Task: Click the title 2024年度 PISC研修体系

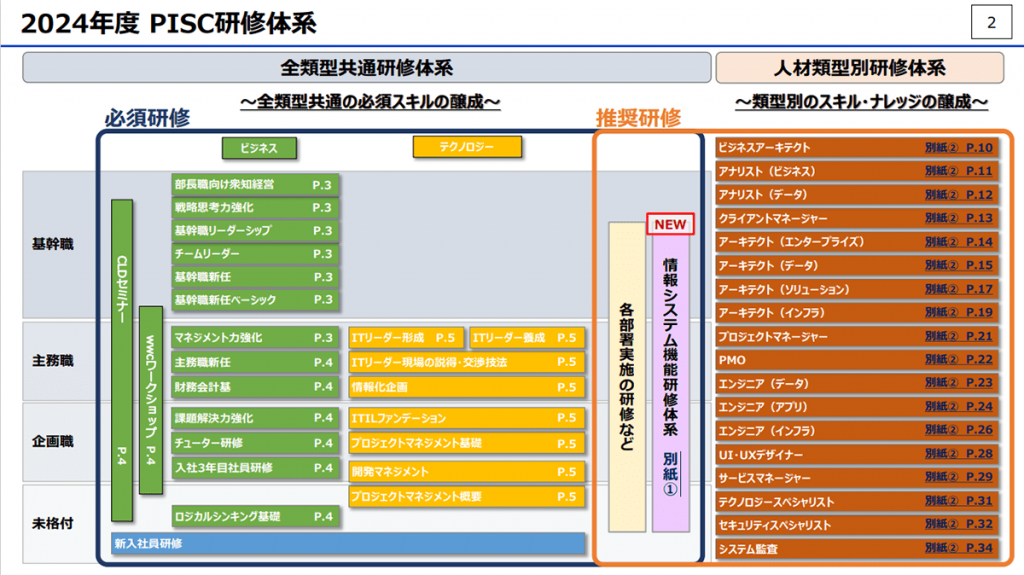Action: [169, 24]
